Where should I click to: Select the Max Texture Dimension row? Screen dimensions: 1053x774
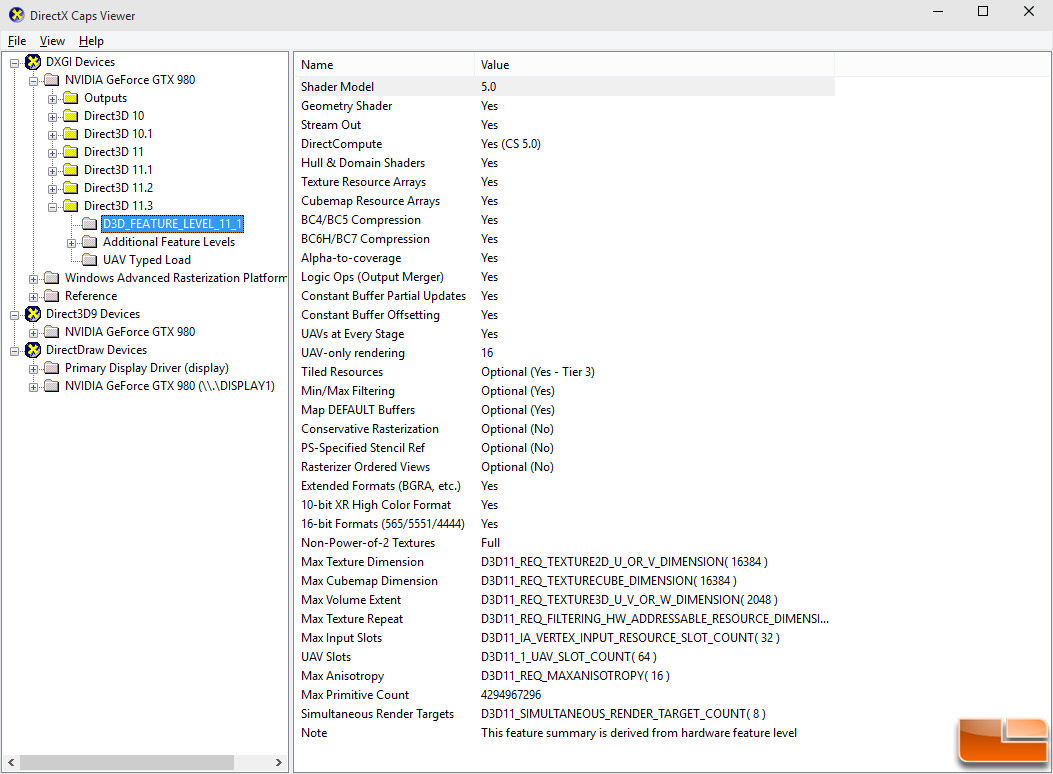[x=565, y=562]
